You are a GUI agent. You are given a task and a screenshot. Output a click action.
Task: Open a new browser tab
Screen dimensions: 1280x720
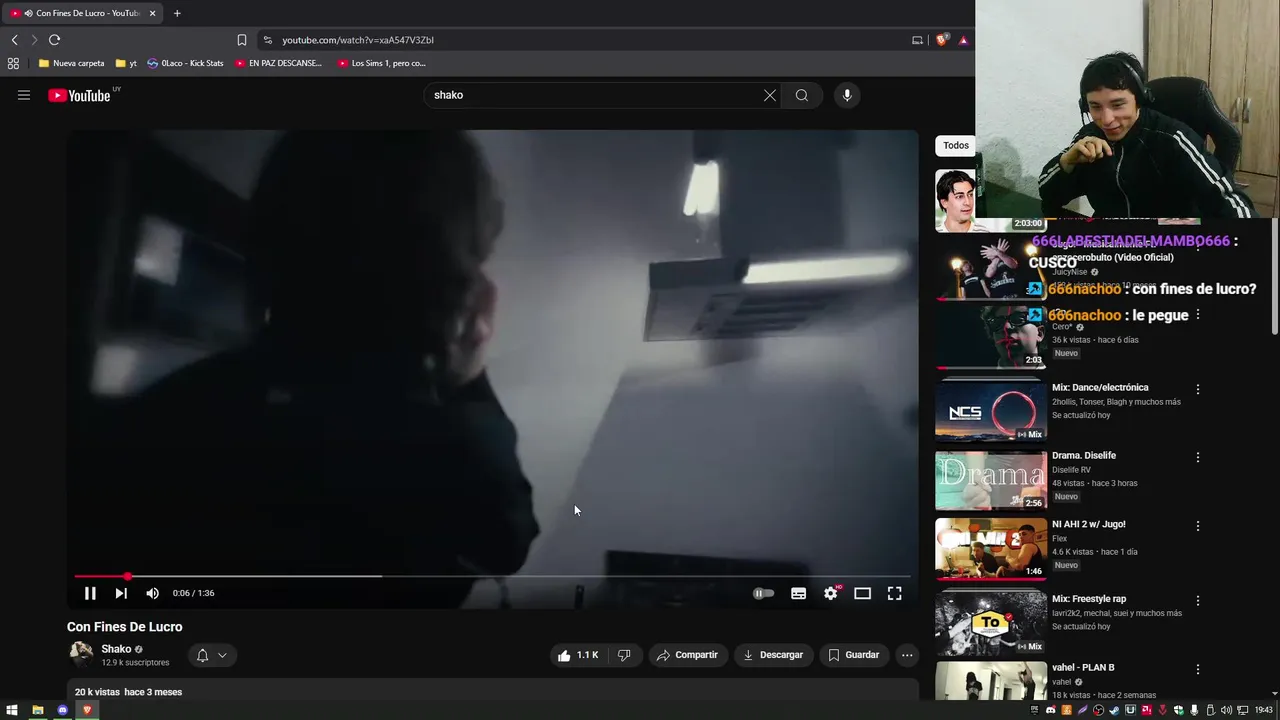(x=177, y=13)
